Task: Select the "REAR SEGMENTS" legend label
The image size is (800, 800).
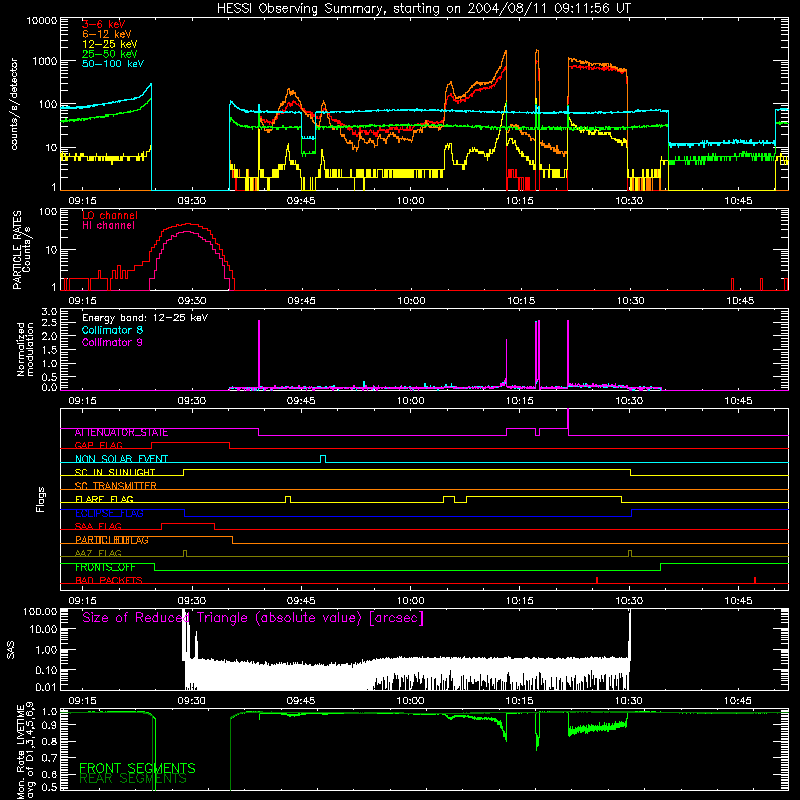Action: [133, 779]
